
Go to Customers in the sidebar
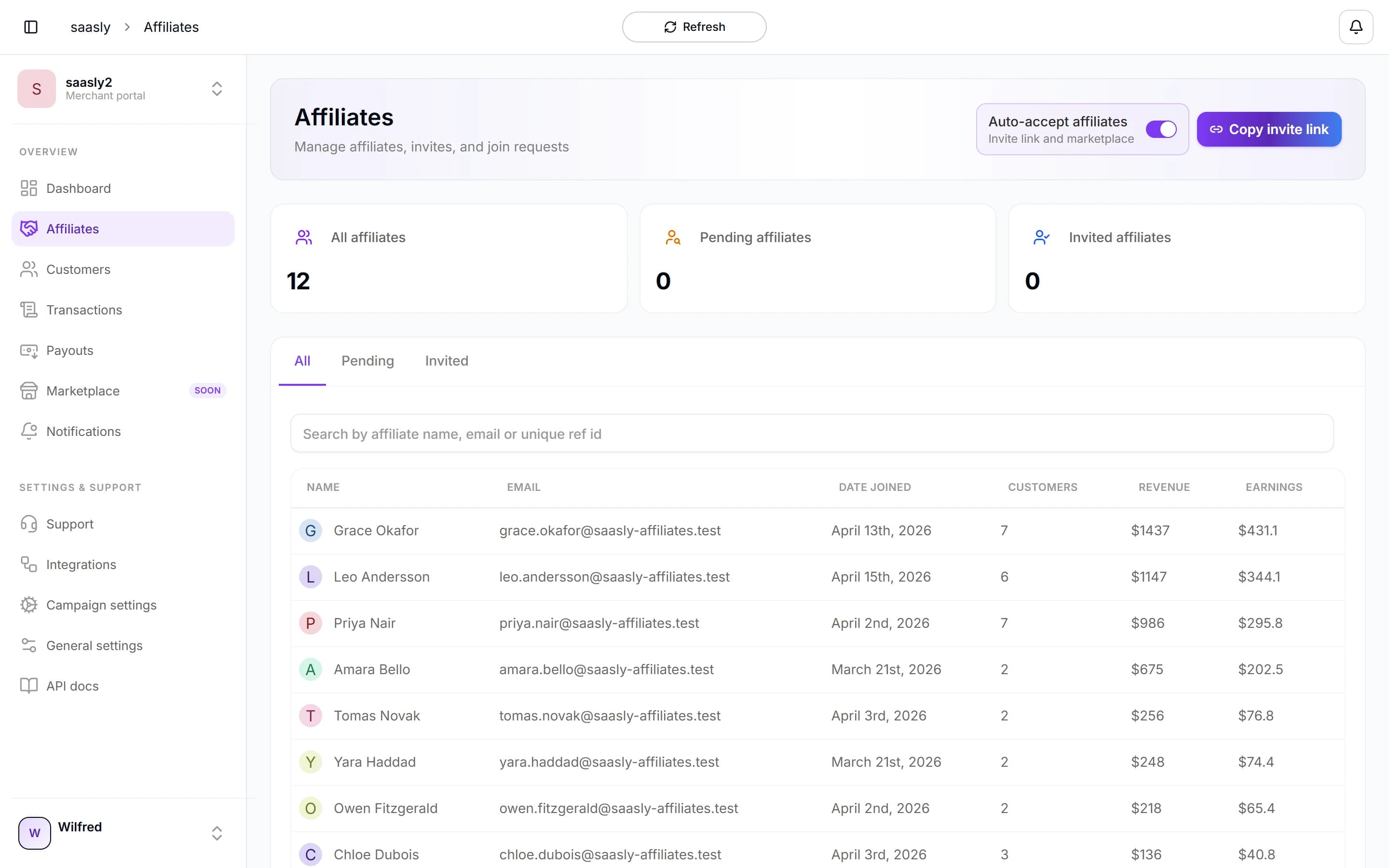[123, 269]
